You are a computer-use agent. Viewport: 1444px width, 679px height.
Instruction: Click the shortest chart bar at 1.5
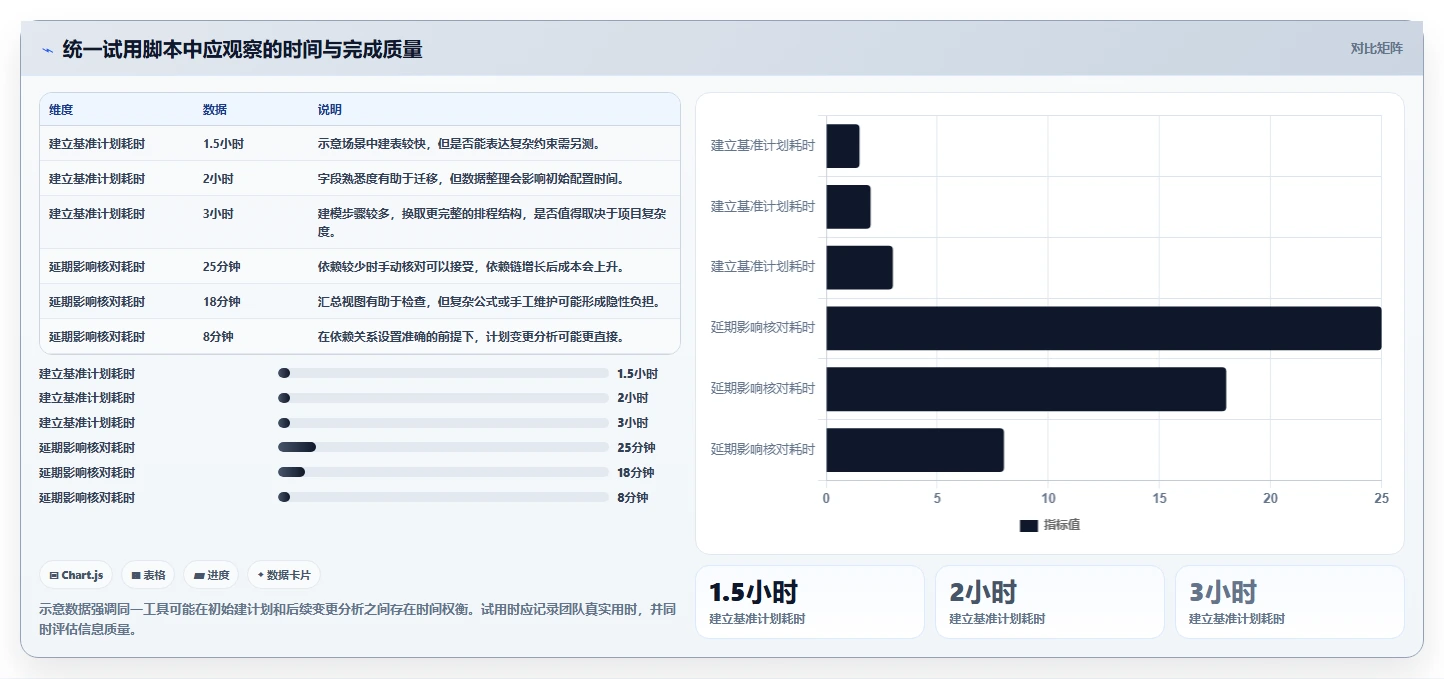click(x=843, y=146)
